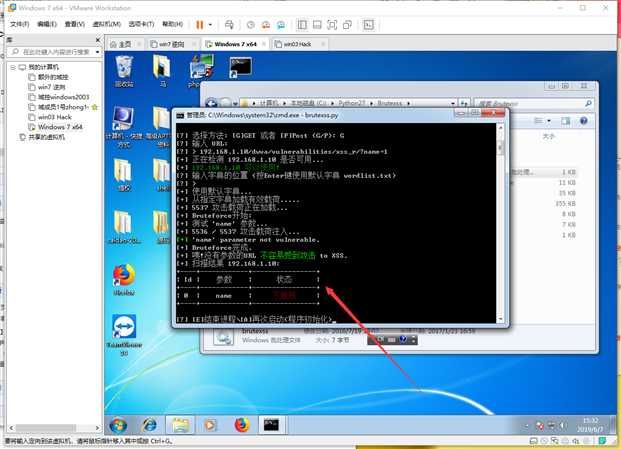Click the guest tray volume icon
This screenshot has width=621, height=449.
click(563, 426)
